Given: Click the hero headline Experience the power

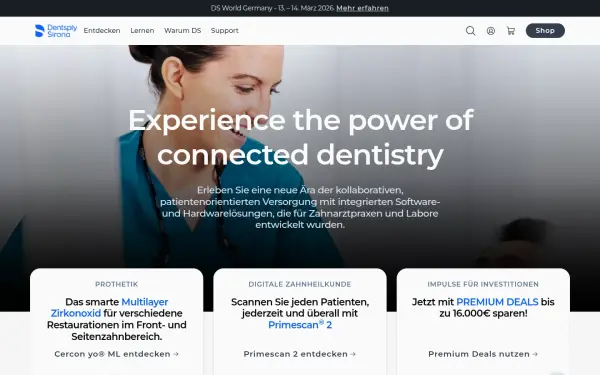Looking at the screenshot, I should 300,137.
